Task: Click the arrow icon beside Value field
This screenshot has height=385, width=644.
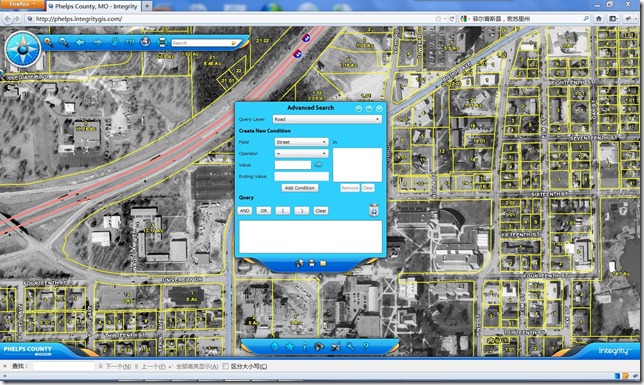Action: click(x=318, y=165)
